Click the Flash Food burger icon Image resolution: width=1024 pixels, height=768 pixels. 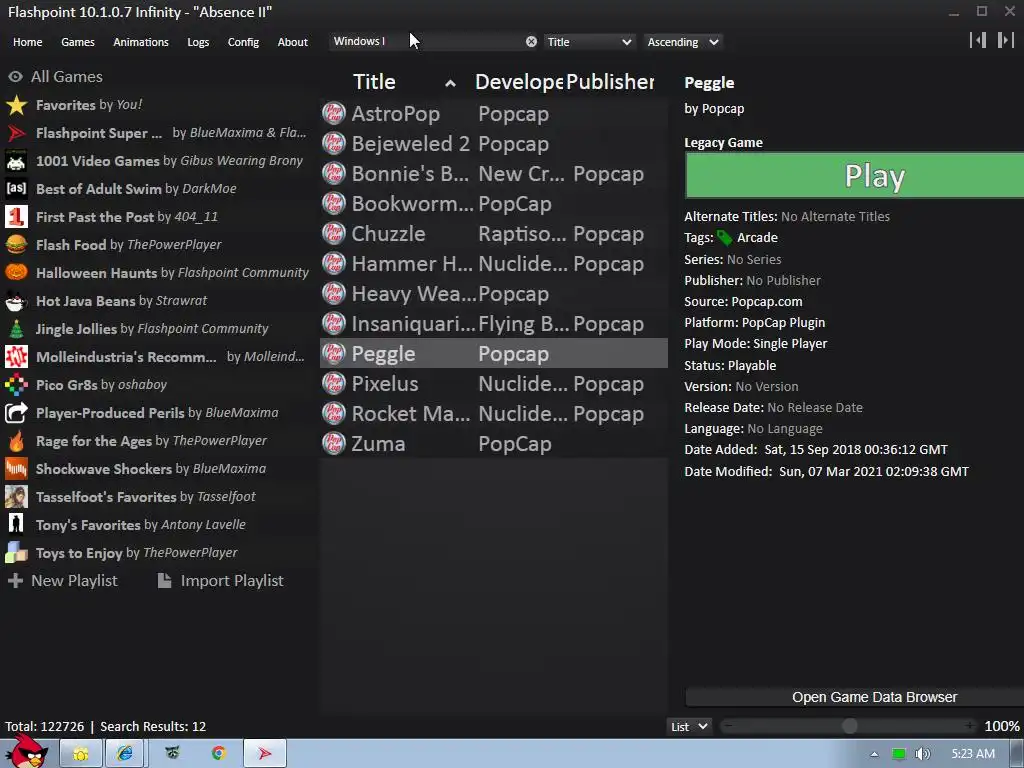(16, 245)
